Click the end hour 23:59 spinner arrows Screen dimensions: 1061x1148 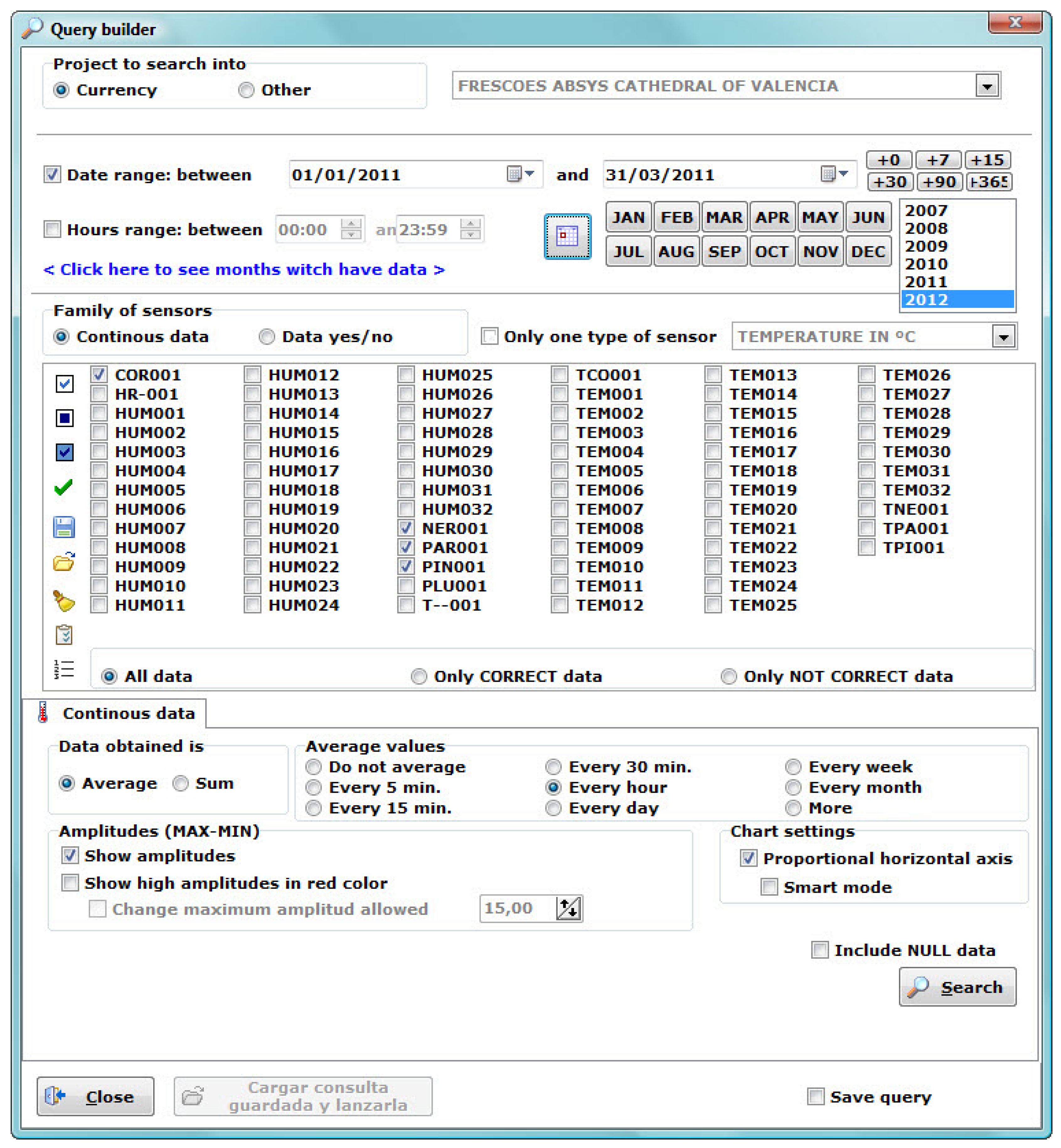tap(471, 229)
